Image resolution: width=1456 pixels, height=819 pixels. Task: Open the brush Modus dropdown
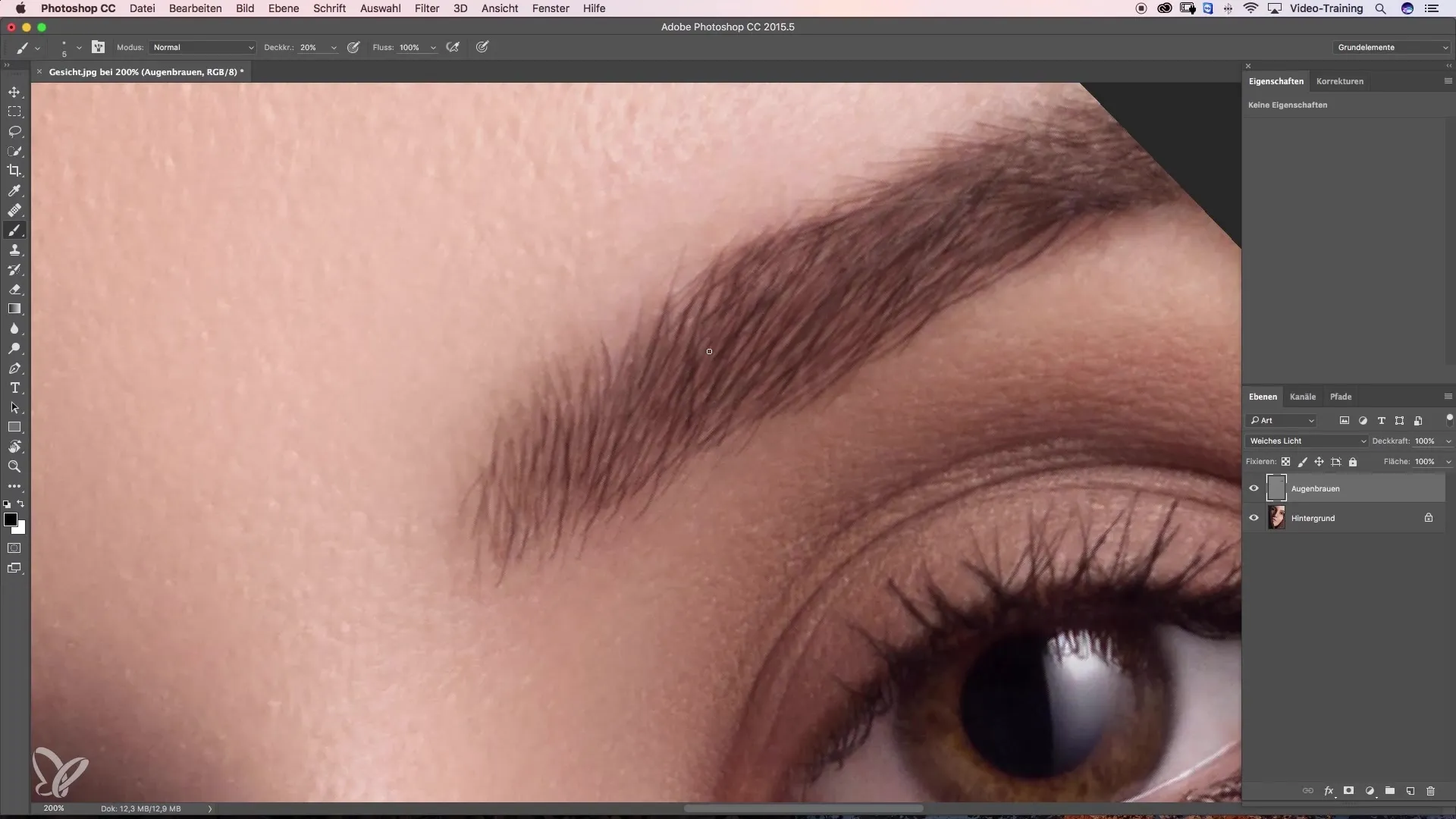pyautogui.click(x=202, y=47)
